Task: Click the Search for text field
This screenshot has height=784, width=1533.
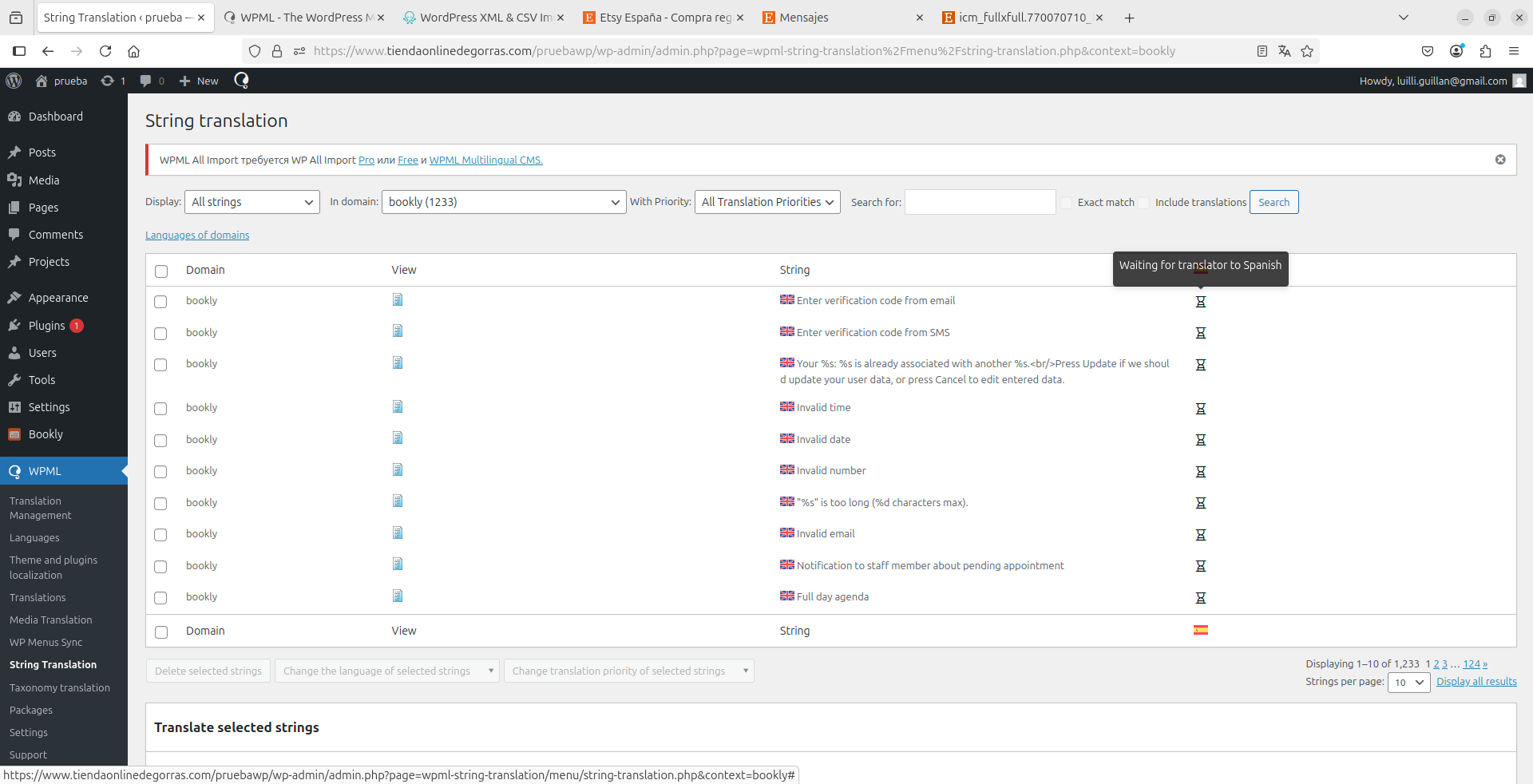Action: [x=980, y=202]
